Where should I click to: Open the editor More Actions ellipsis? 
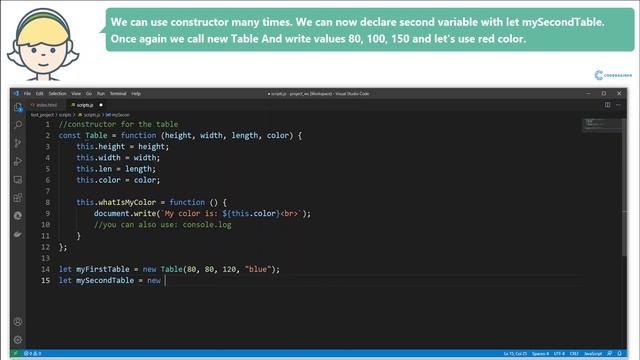[618, 105]
